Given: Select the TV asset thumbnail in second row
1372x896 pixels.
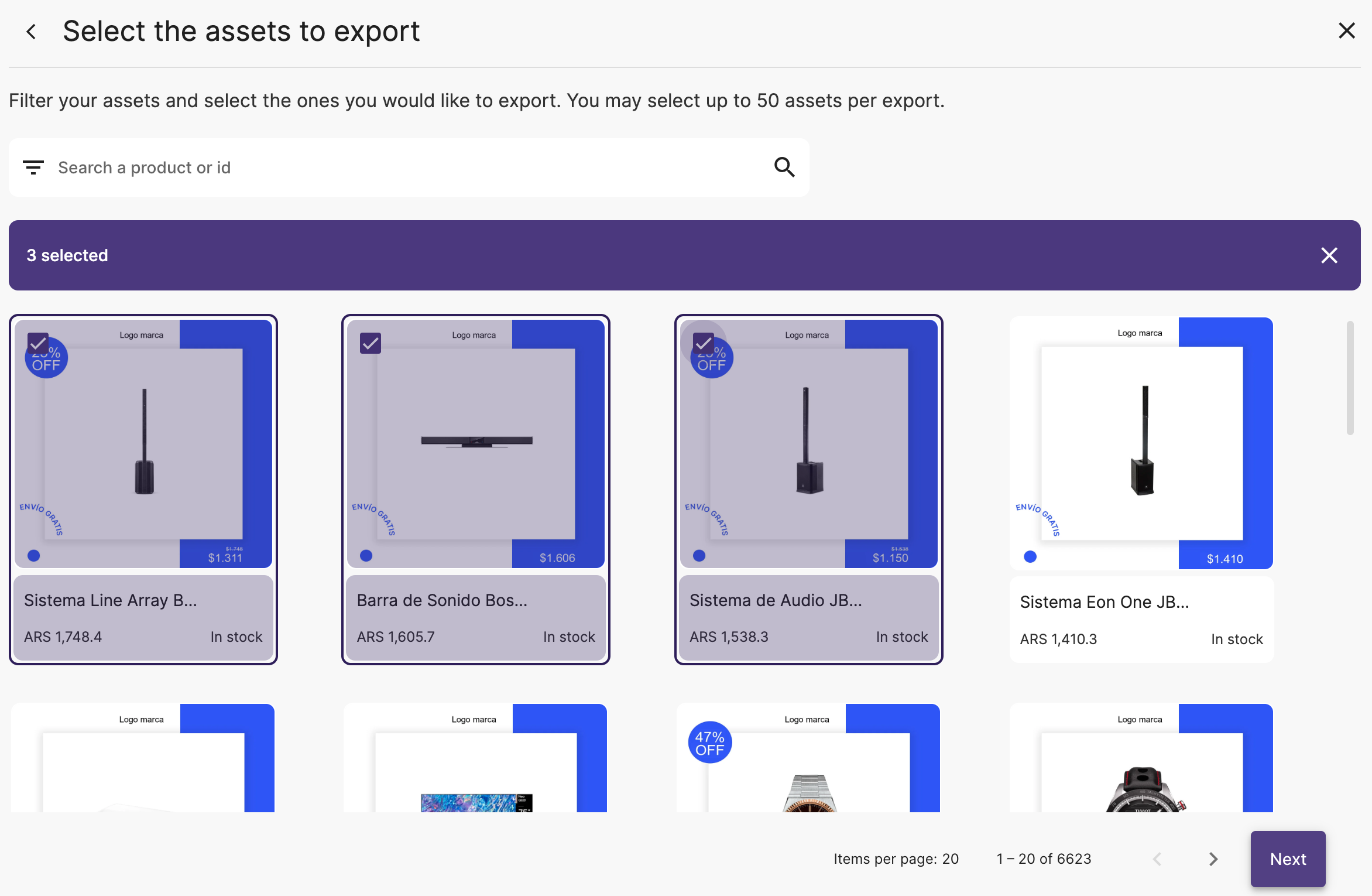Looking at the screenshot, I should pyautogui.click(x=475, y=758).
